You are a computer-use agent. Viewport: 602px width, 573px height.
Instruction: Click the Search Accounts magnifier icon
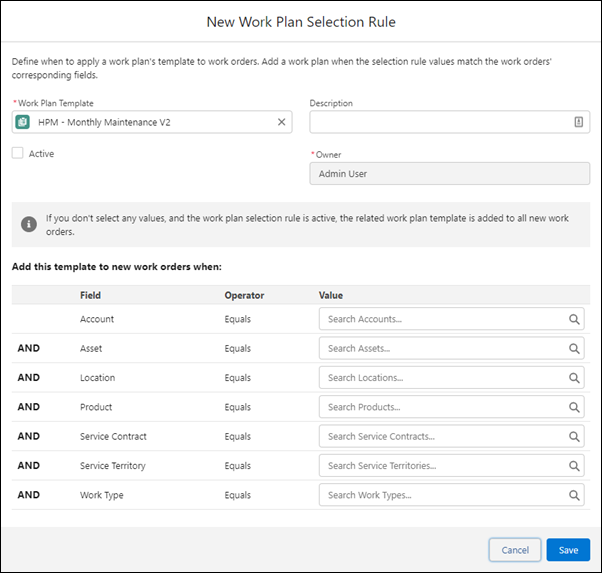point(574,319)
